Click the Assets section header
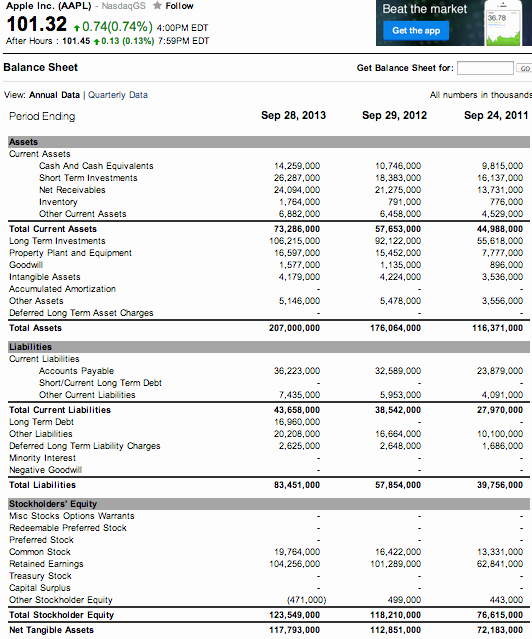Screen dimensions: 532x639 [x=269, y=142]
